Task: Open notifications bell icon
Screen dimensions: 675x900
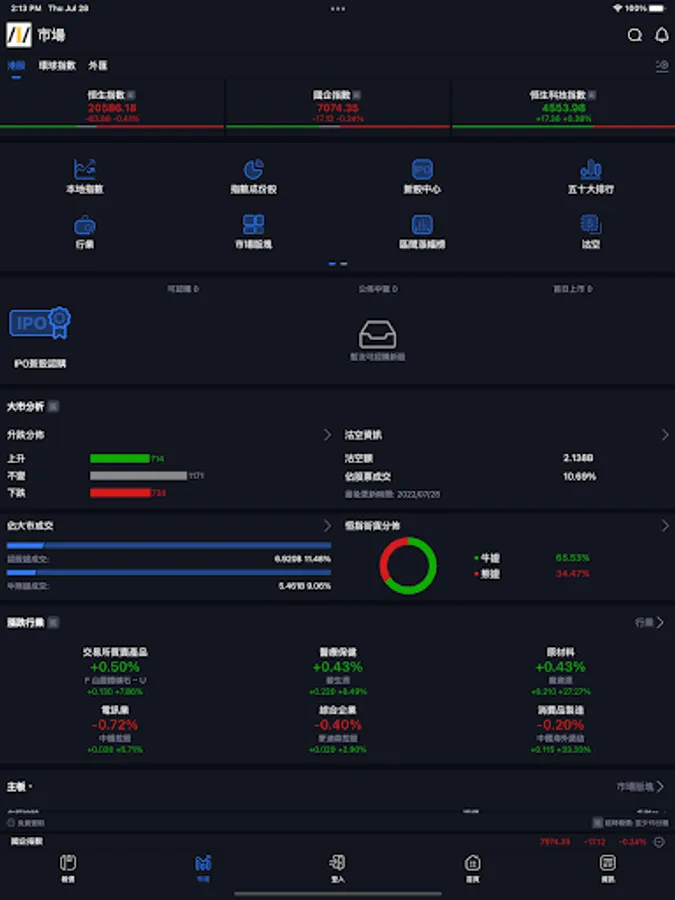Action: [662, 36]
